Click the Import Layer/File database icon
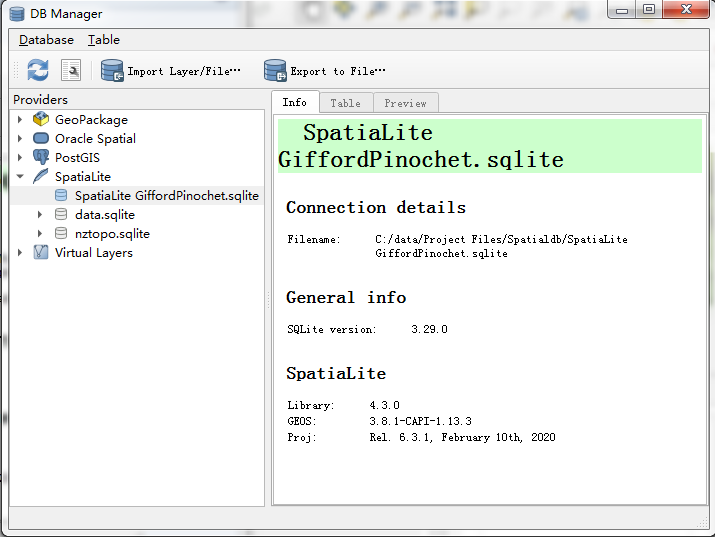 point(112,71)
